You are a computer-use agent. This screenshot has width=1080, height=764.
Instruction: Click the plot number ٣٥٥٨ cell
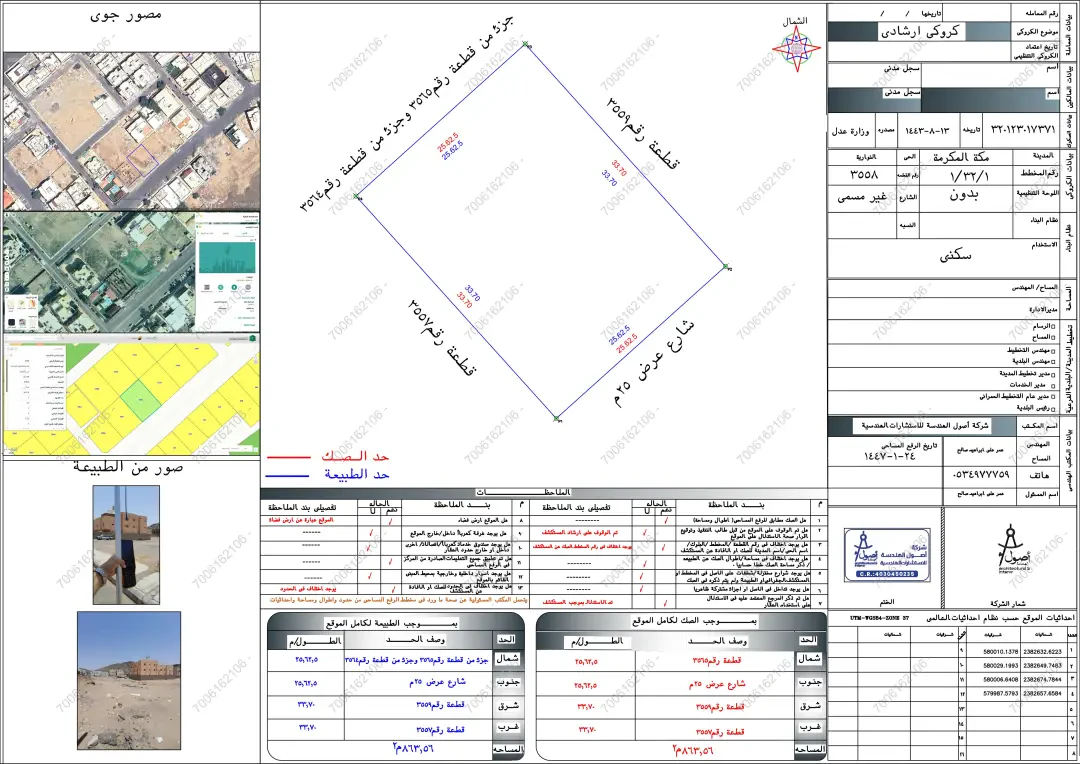click(864, 175)
